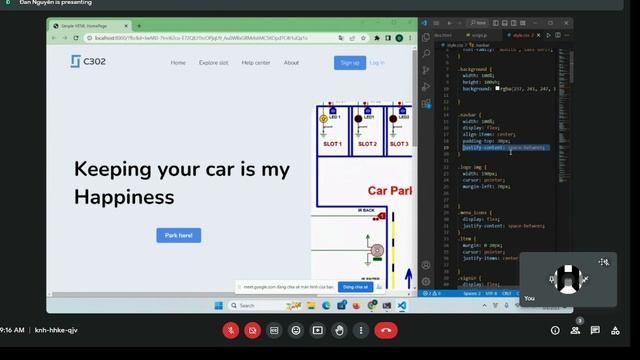Show the participants people panel
The height and width of the screenshot is (360, 640).
pyautogui.click(x=576, y=331)
